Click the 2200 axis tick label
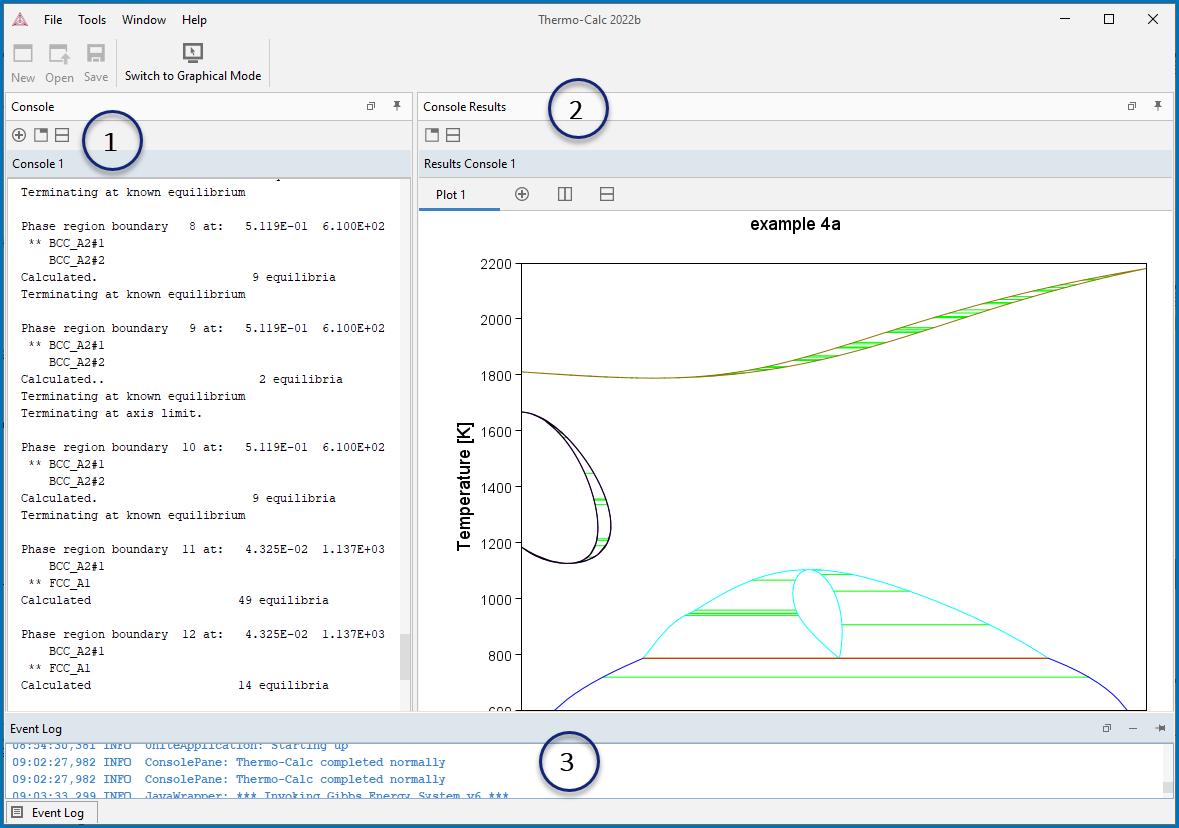 (x=496, y=264)
